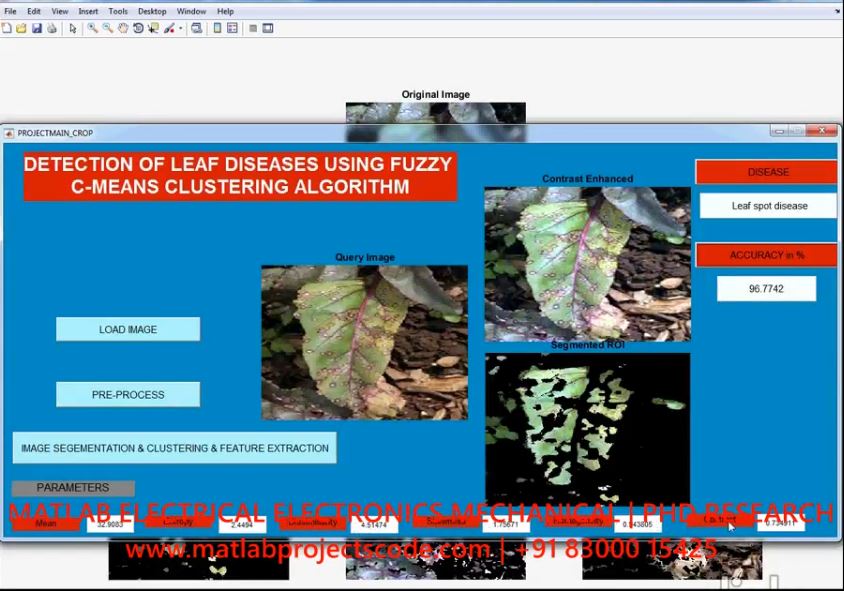844x591 pixels.
Task: Open the Desktop menu
Action: pos(152,11)
